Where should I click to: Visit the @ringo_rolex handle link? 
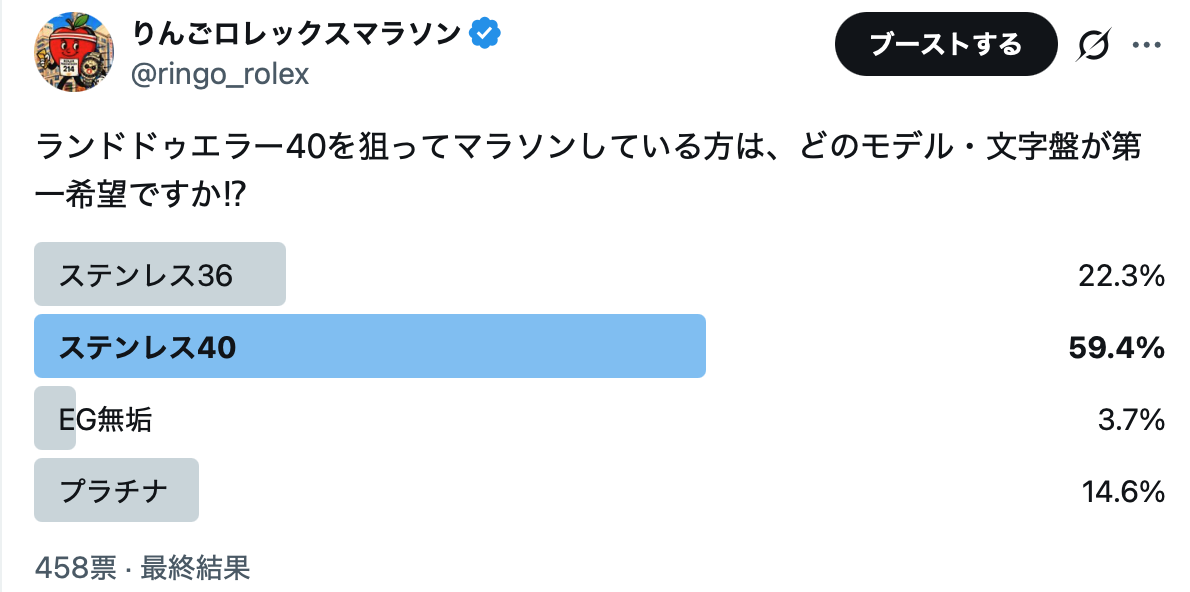(220, 74)
